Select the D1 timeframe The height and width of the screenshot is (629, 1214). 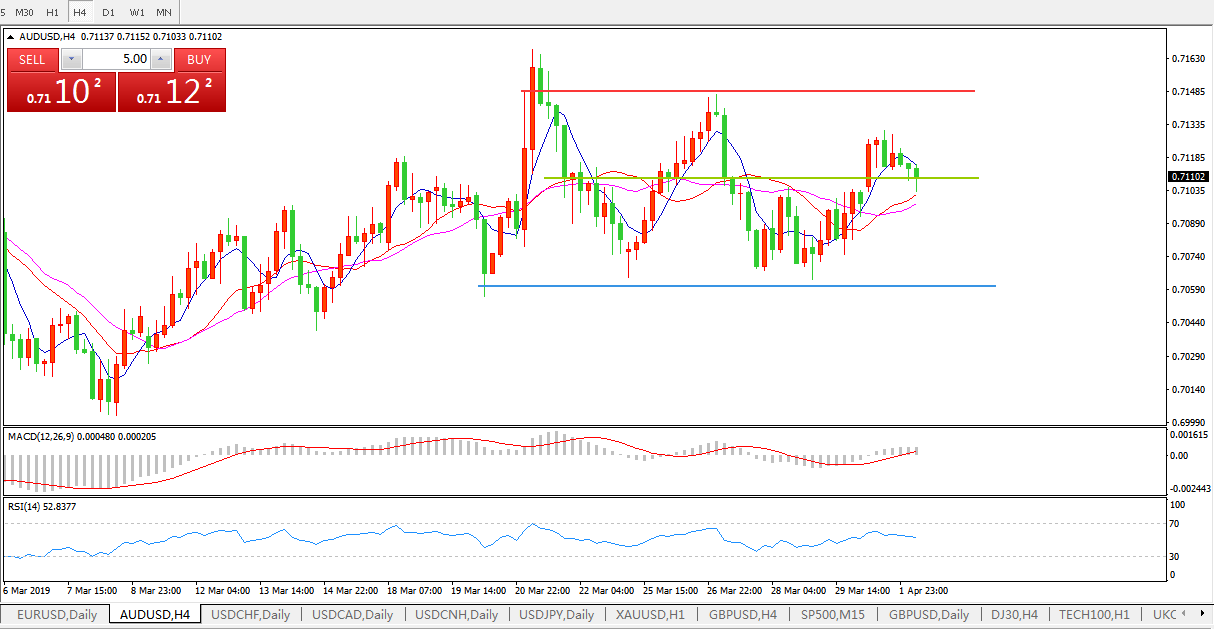click(x=109, y=12)
